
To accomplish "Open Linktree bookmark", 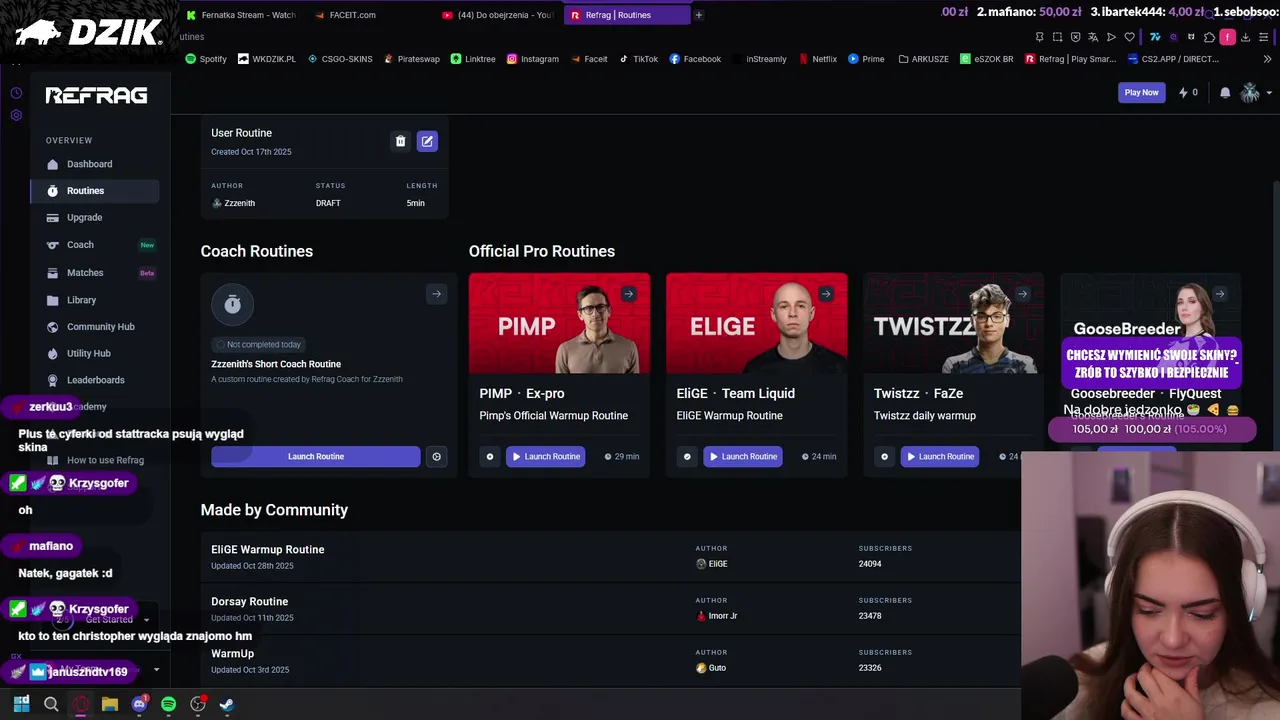I will [x=473, y=59].
